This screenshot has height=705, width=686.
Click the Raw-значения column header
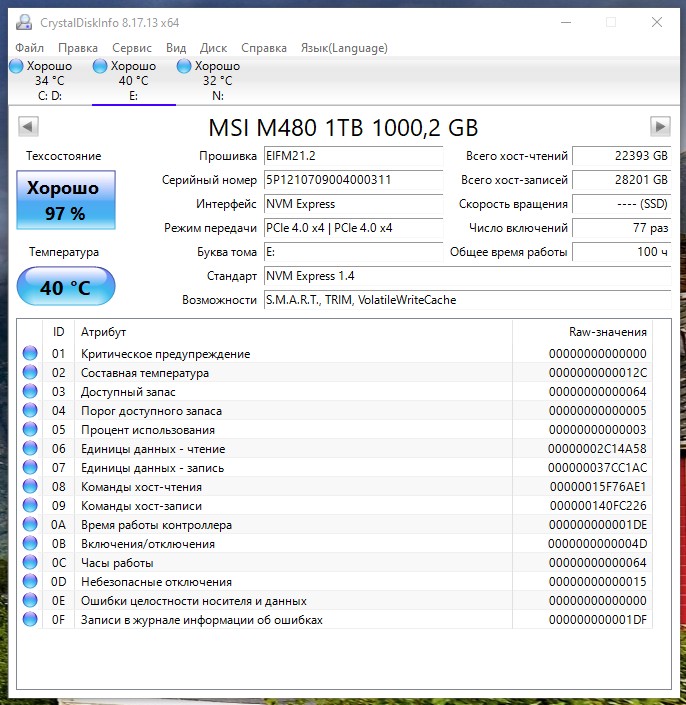point(582,332)
